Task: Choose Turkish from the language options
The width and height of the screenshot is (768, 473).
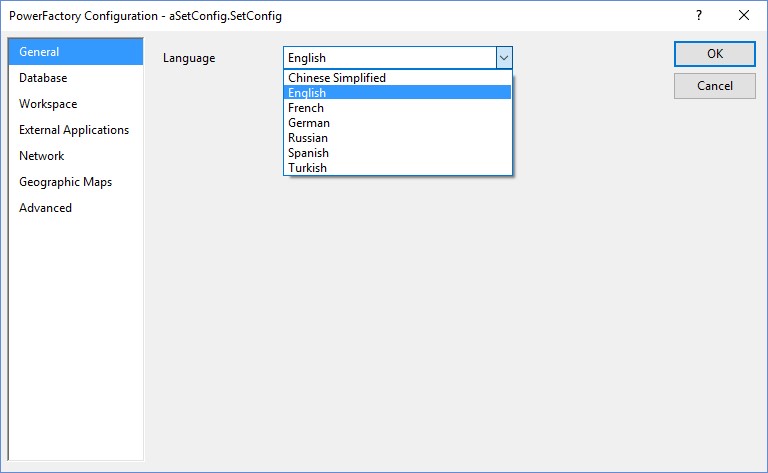Action: point(307,168)
